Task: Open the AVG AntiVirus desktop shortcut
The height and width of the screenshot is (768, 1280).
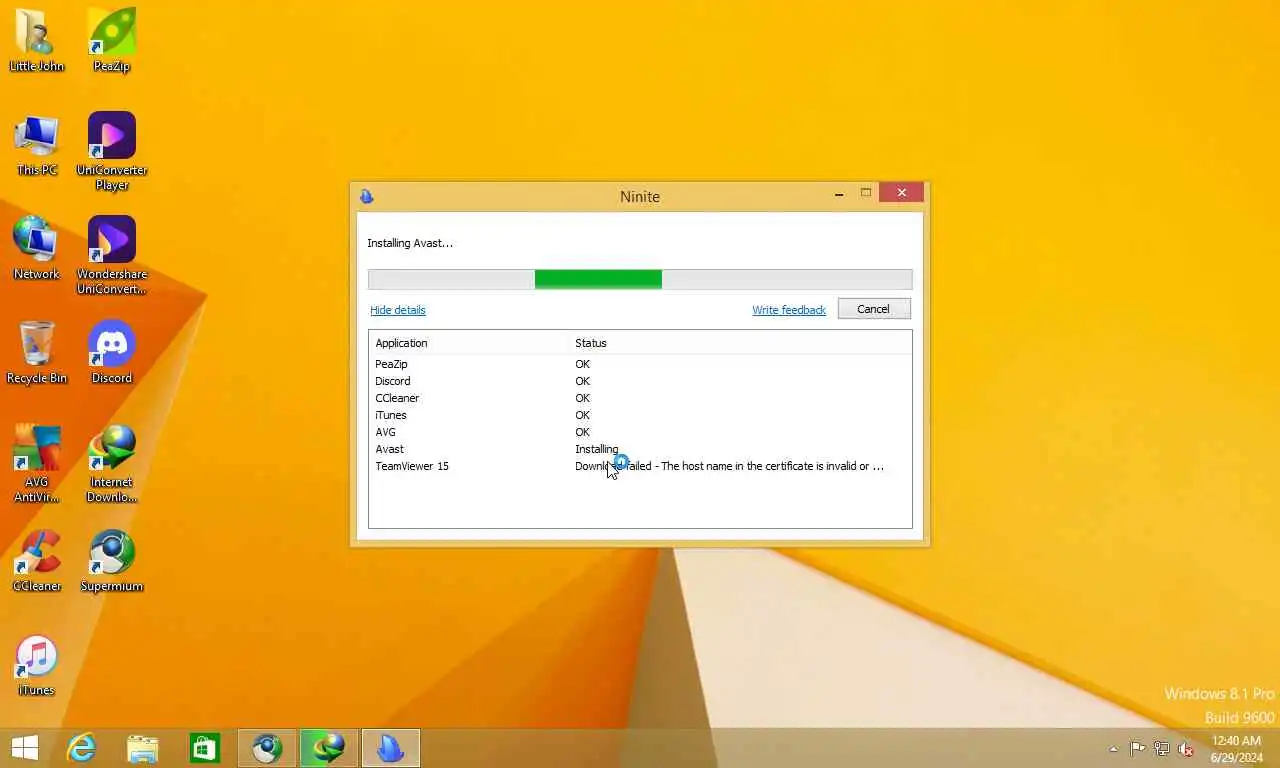Action: [x=37, y=463]
